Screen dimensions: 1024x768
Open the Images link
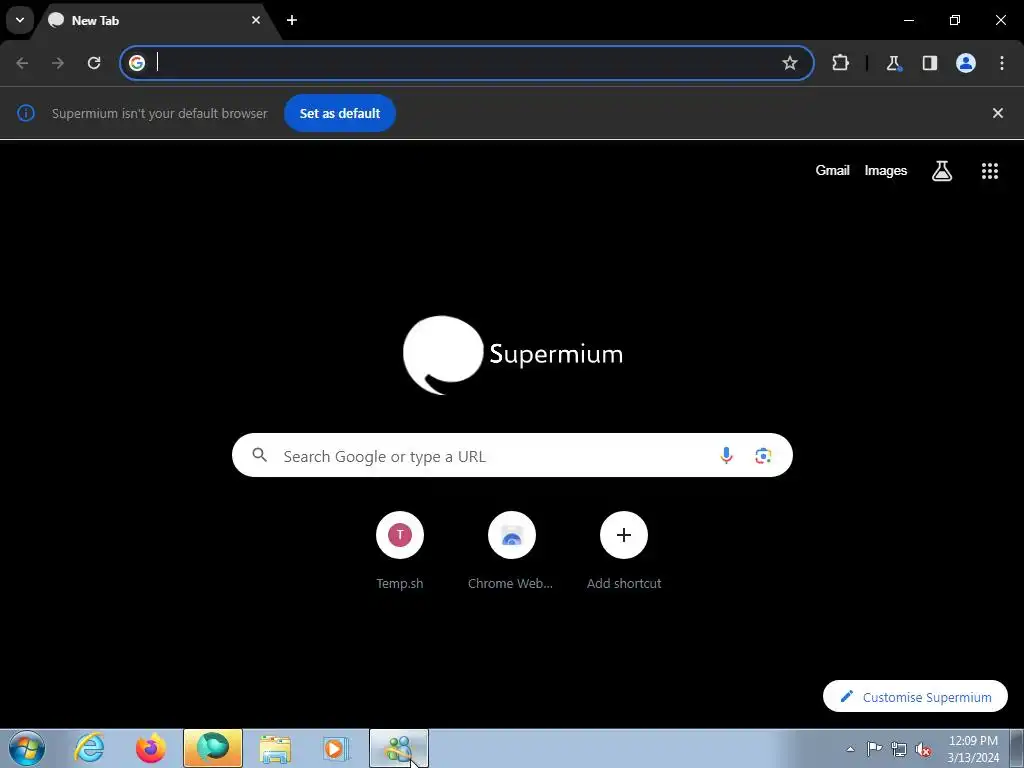886,170
